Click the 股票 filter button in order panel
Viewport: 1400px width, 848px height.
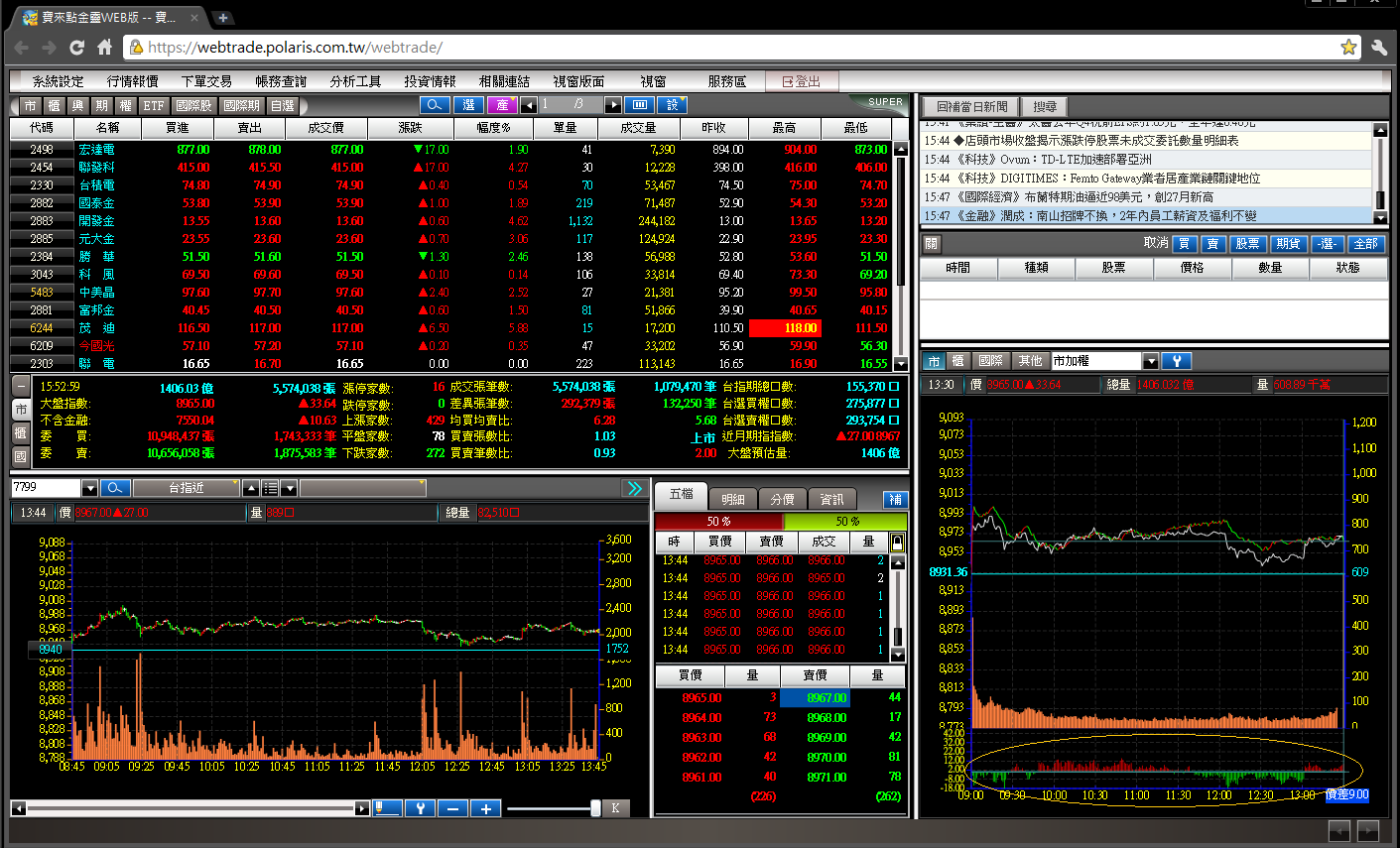tap(1247, 243)
